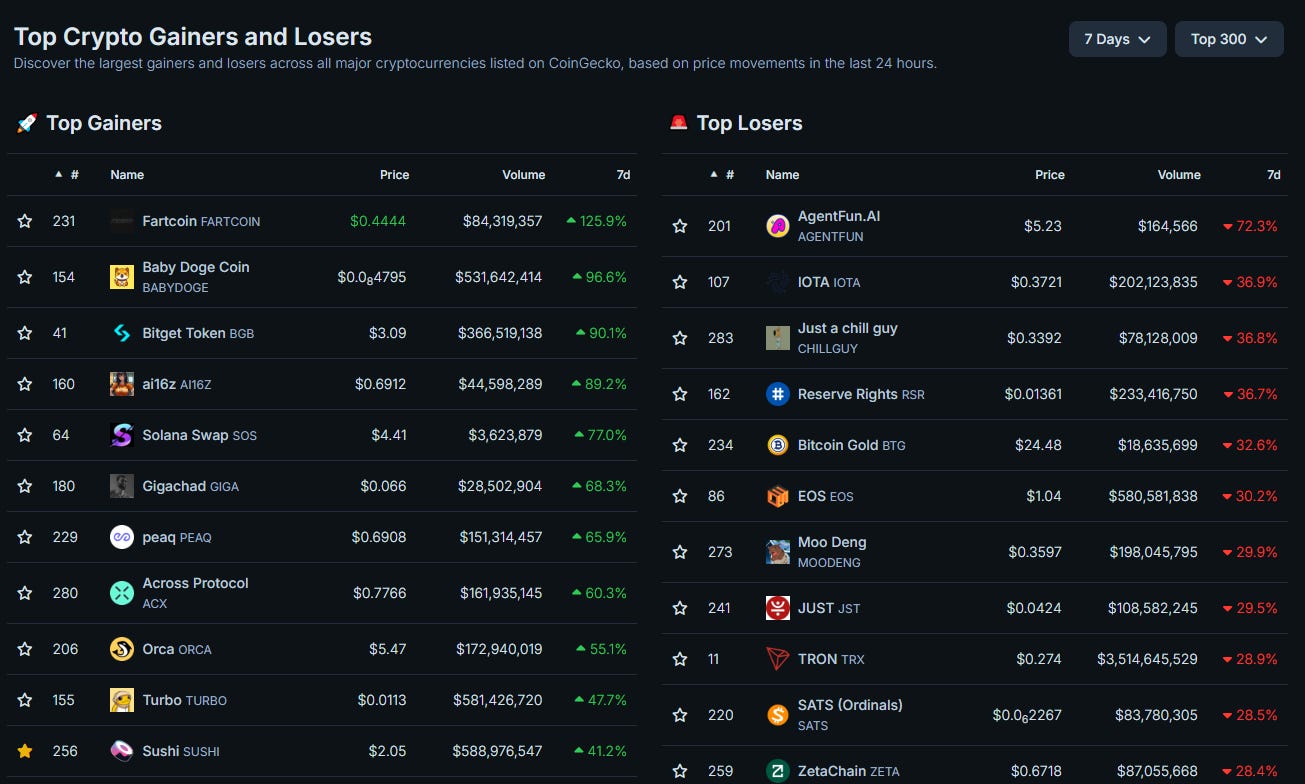Click the JUST coin logo
This screenshot has width=1305, height=784.
tap(777, 608)
